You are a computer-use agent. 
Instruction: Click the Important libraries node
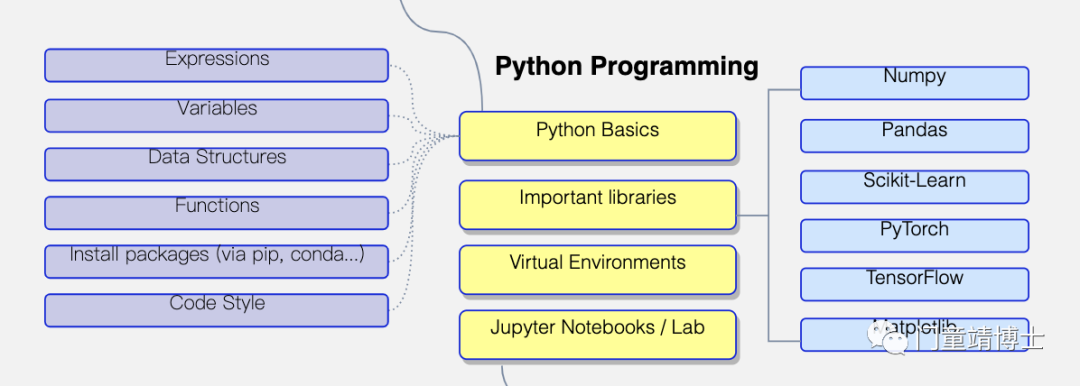click(598, 205)
